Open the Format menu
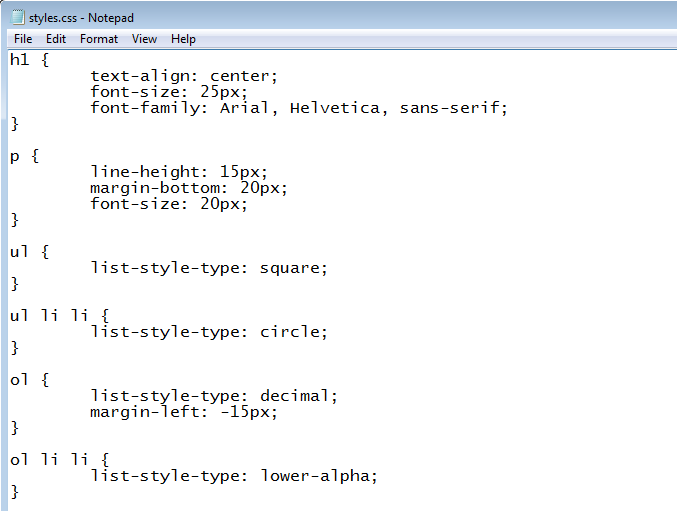The image size is (677, 511). [99, 39]
